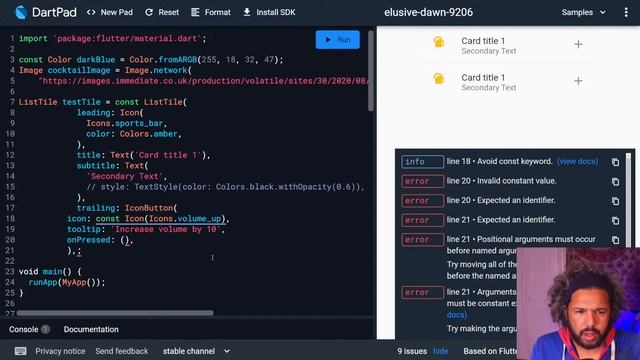Click Send feedback link
The height and width of the screenshot is (360, 640).
[122, 351]
